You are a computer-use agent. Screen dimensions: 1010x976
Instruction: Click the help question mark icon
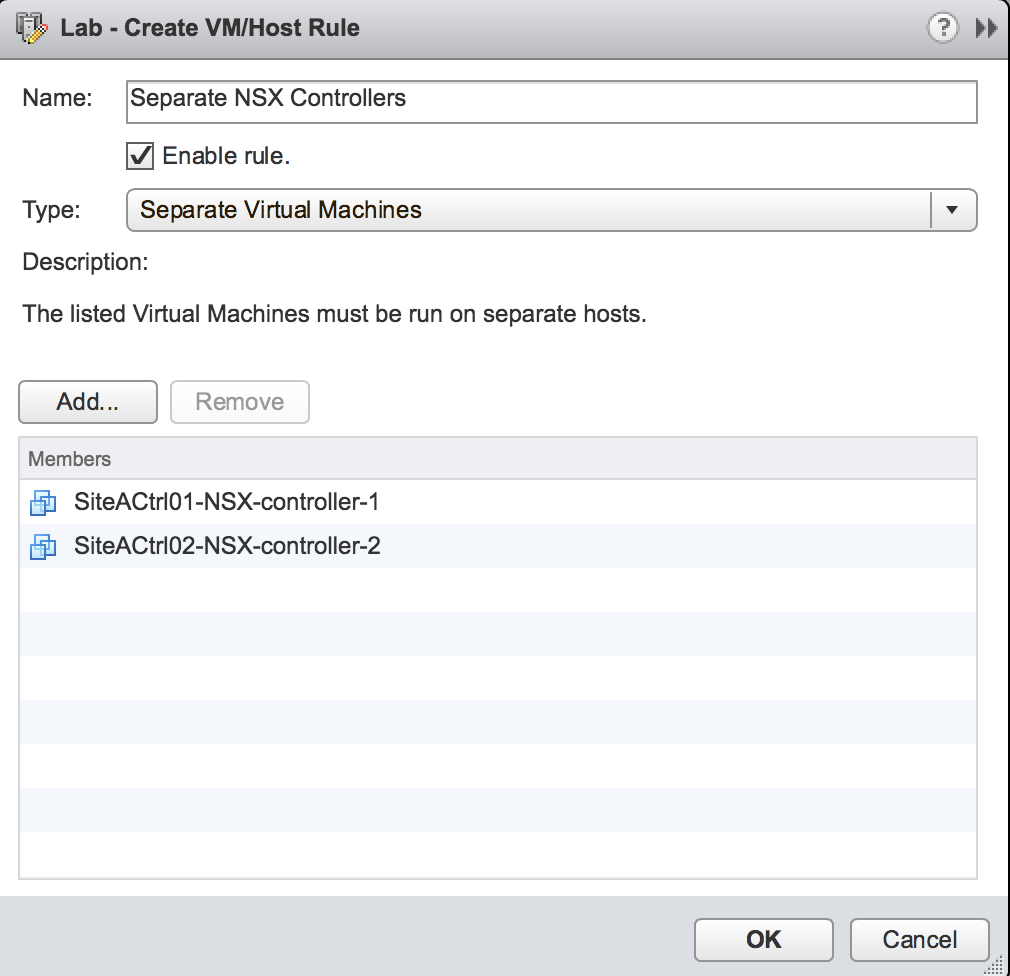[x=942, y=28]
